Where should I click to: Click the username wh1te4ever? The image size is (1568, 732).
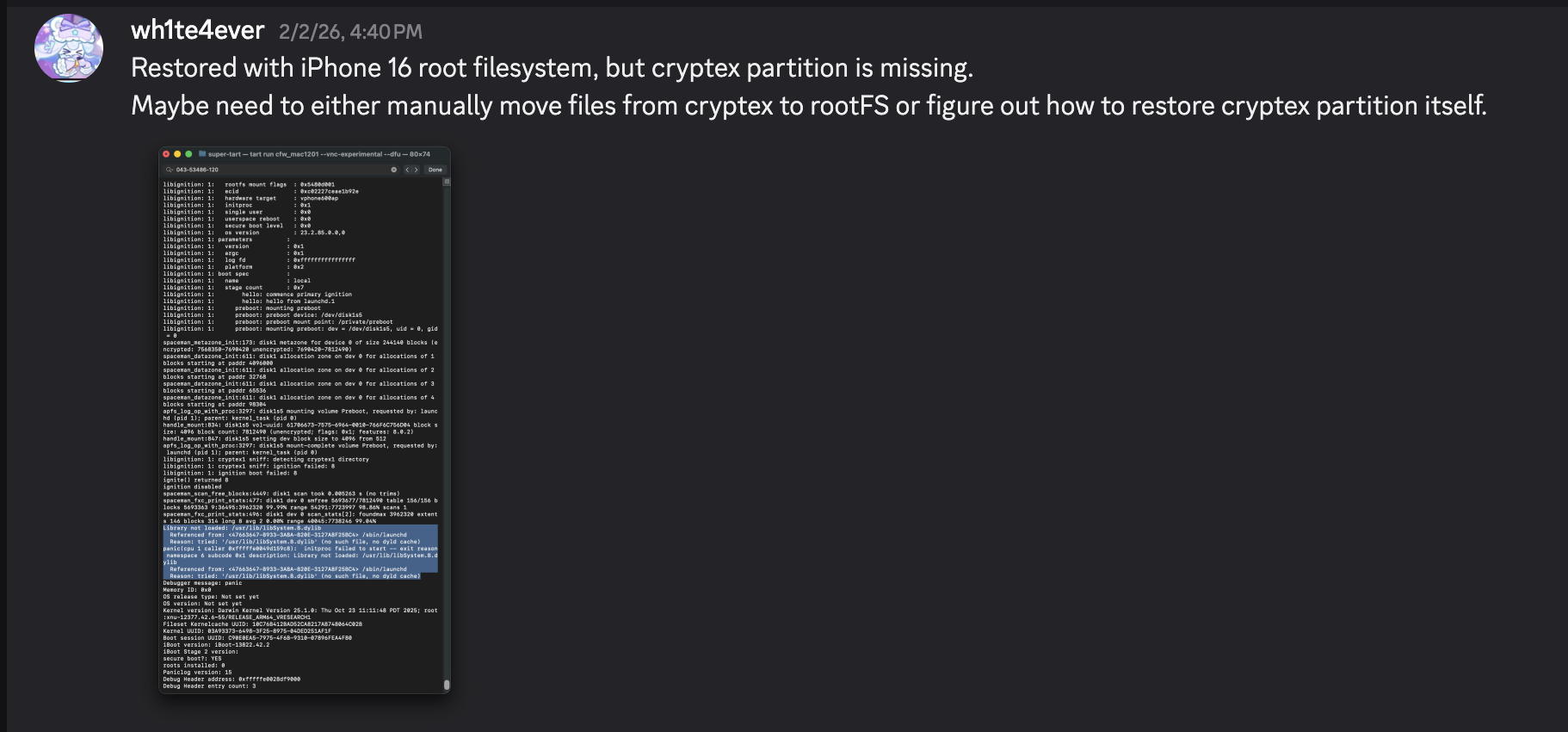(x=197, y=30)
